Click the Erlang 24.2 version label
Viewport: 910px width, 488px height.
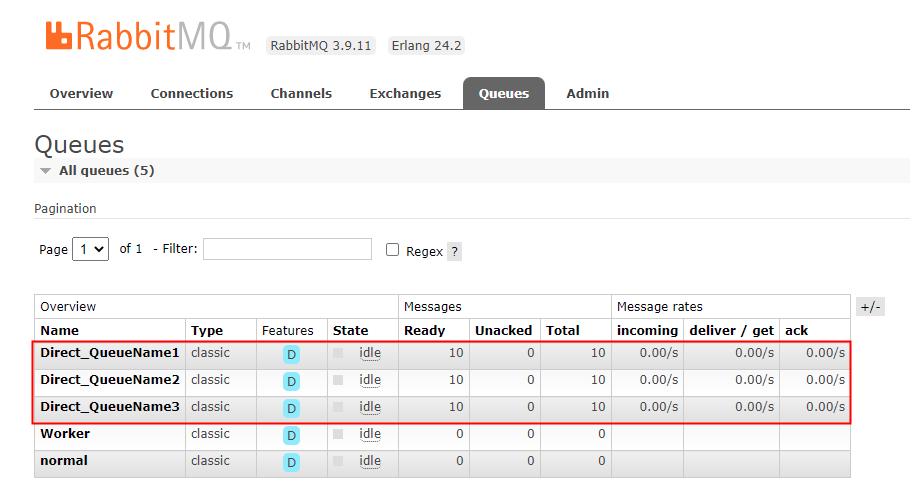pos(426,45)
